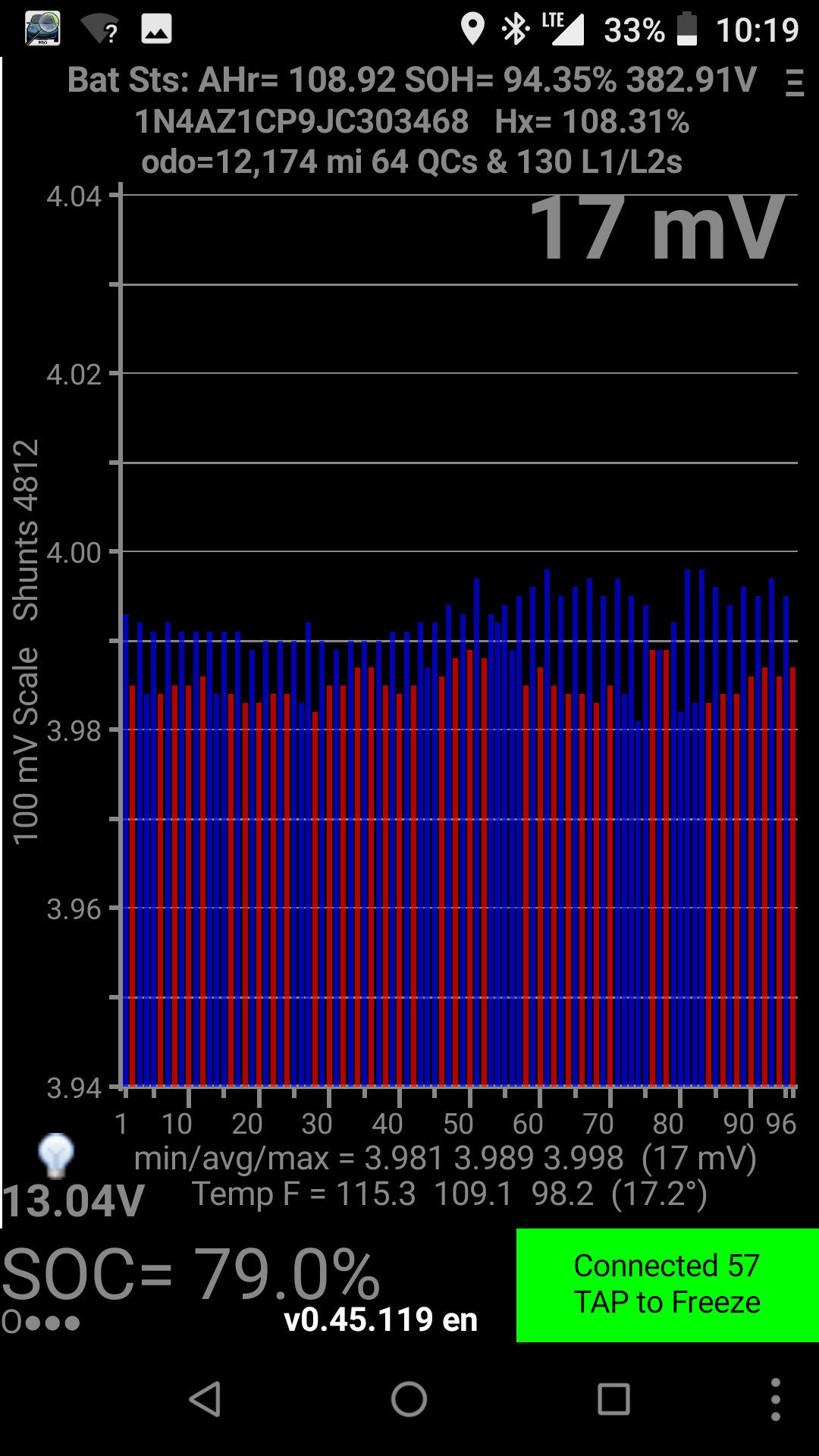Tap the light bulb icon
The height and width of the screenshot is (1456, 819).
click(x=55, y=1156)
